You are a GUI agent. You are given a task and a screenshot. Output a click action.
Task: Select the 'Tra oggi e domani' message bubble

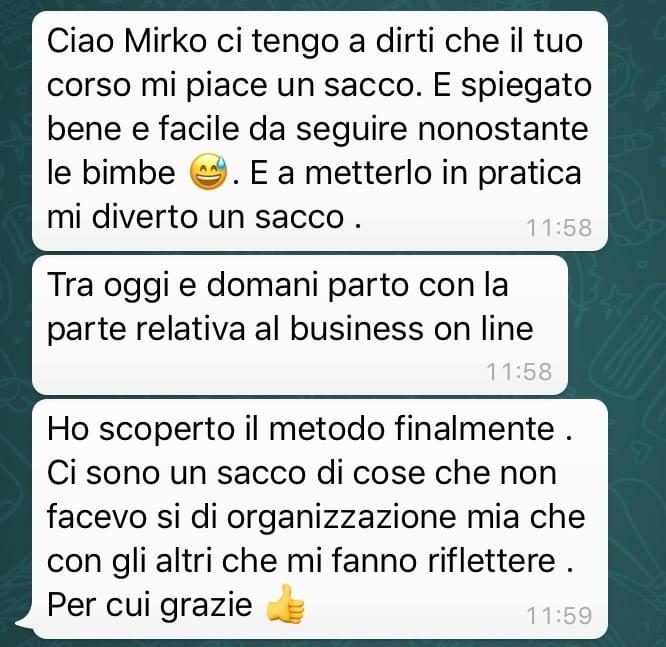[x=300, y=325]
